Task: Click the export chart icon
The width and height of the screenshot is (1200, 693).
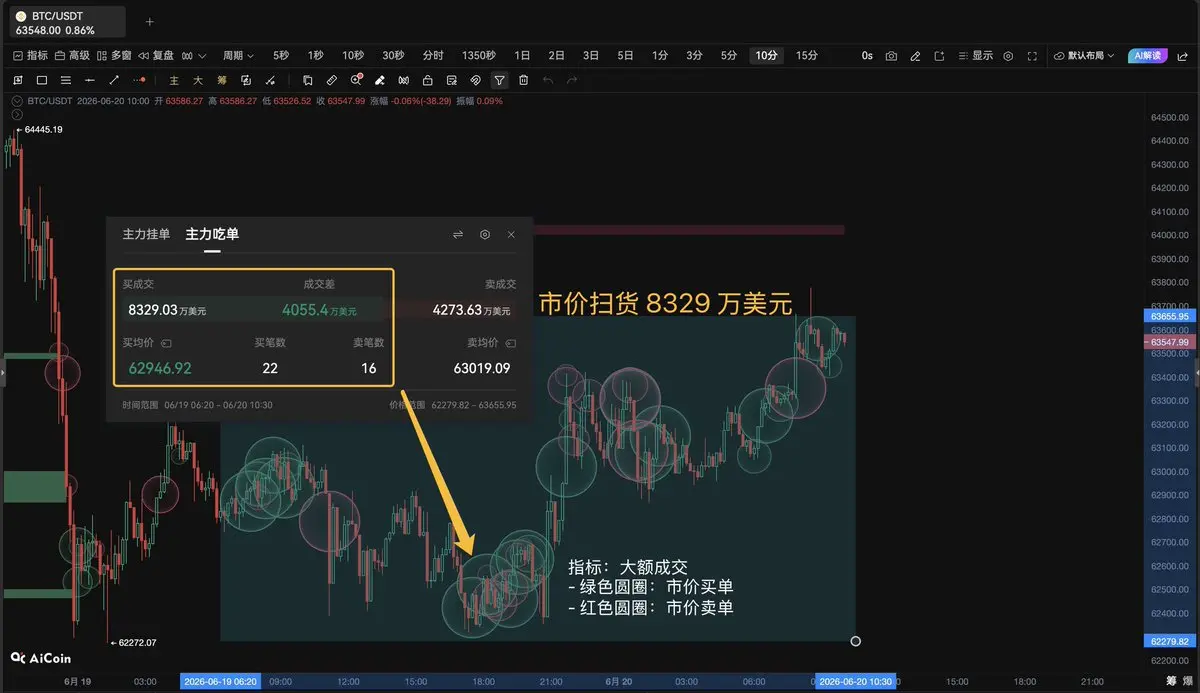Action: 939,56
